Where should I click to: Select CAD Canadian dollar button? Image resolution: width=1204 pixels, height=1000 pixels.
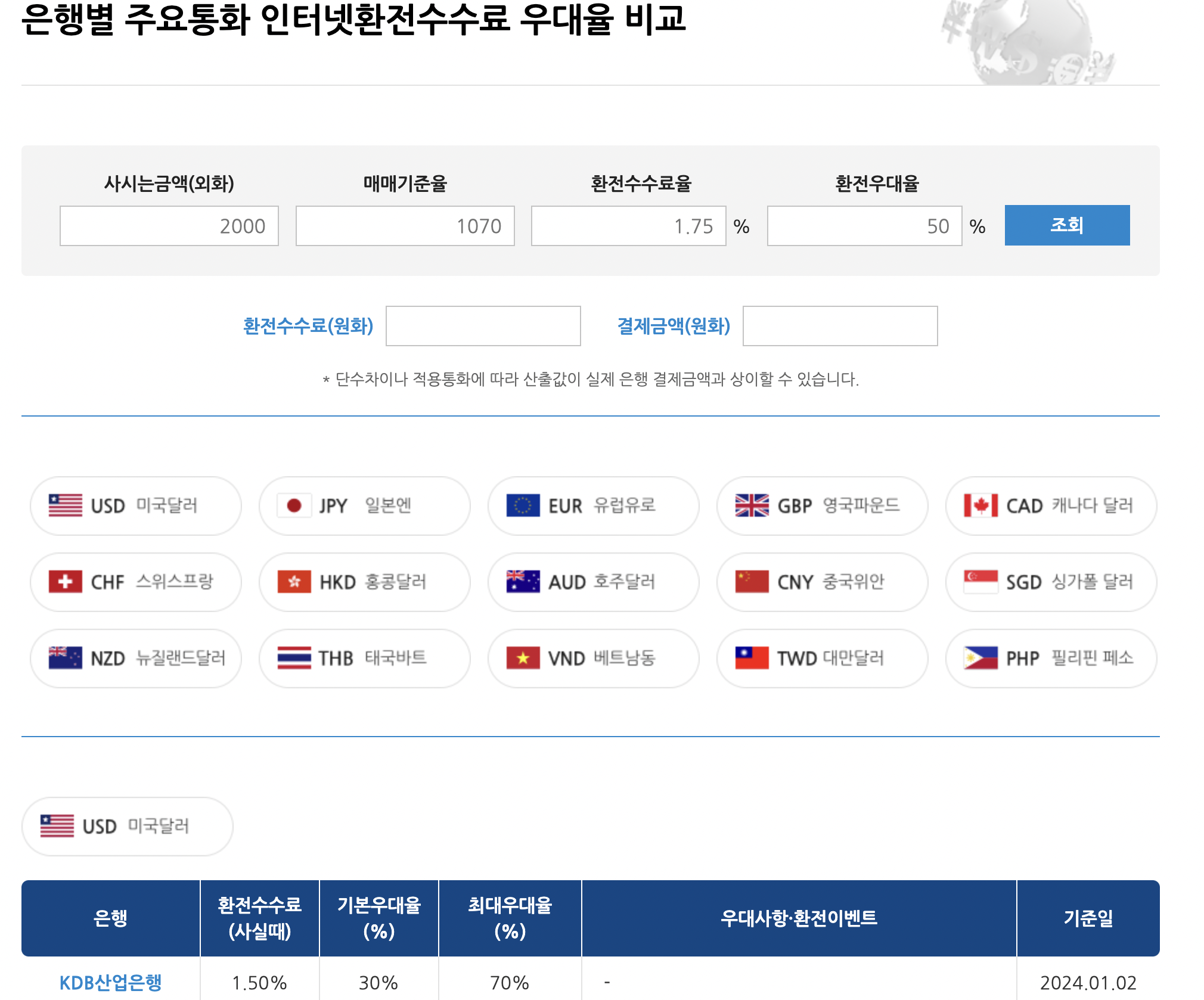point(1051,506)
